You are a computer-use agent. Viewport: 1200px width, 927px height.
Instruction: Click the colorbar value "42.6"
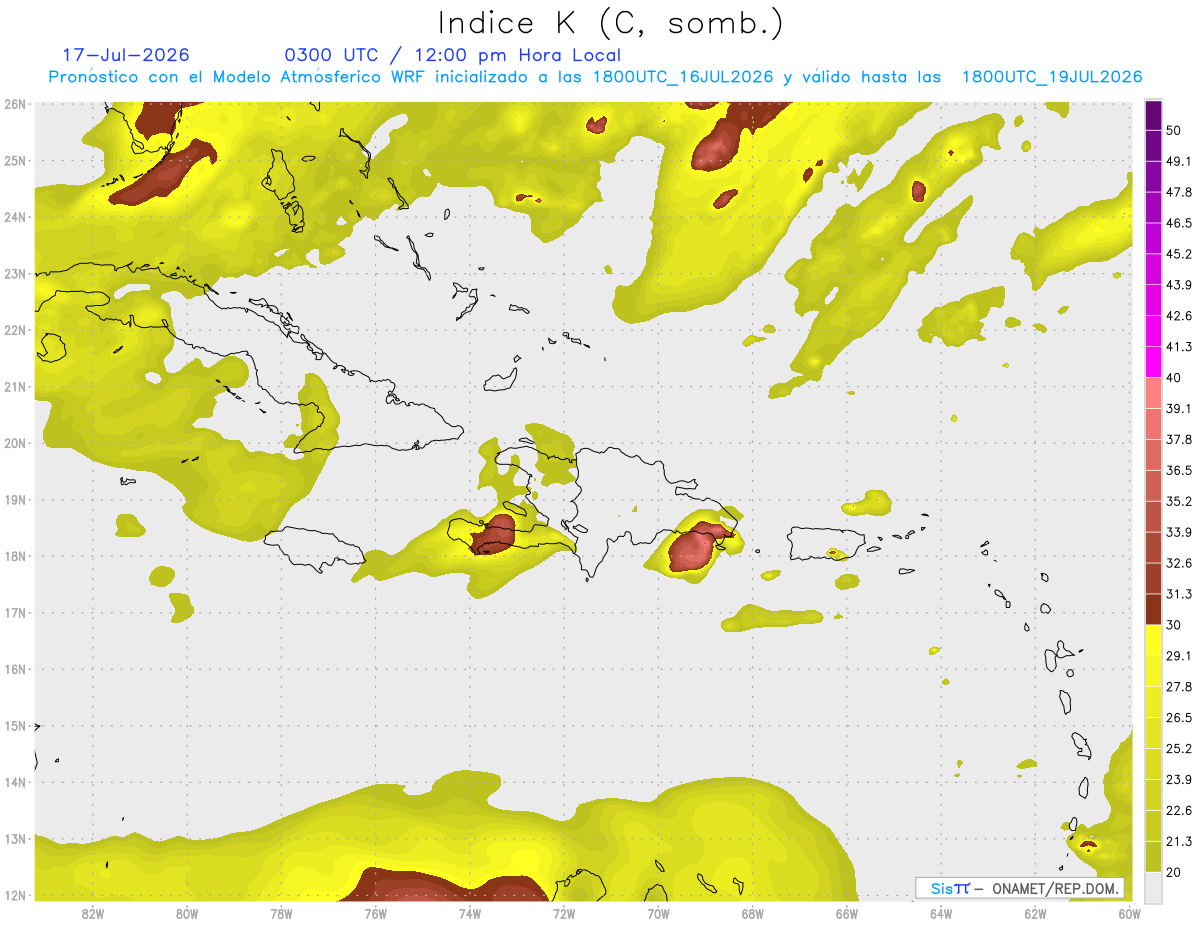pyautogui.click(x=1179, y=316)
